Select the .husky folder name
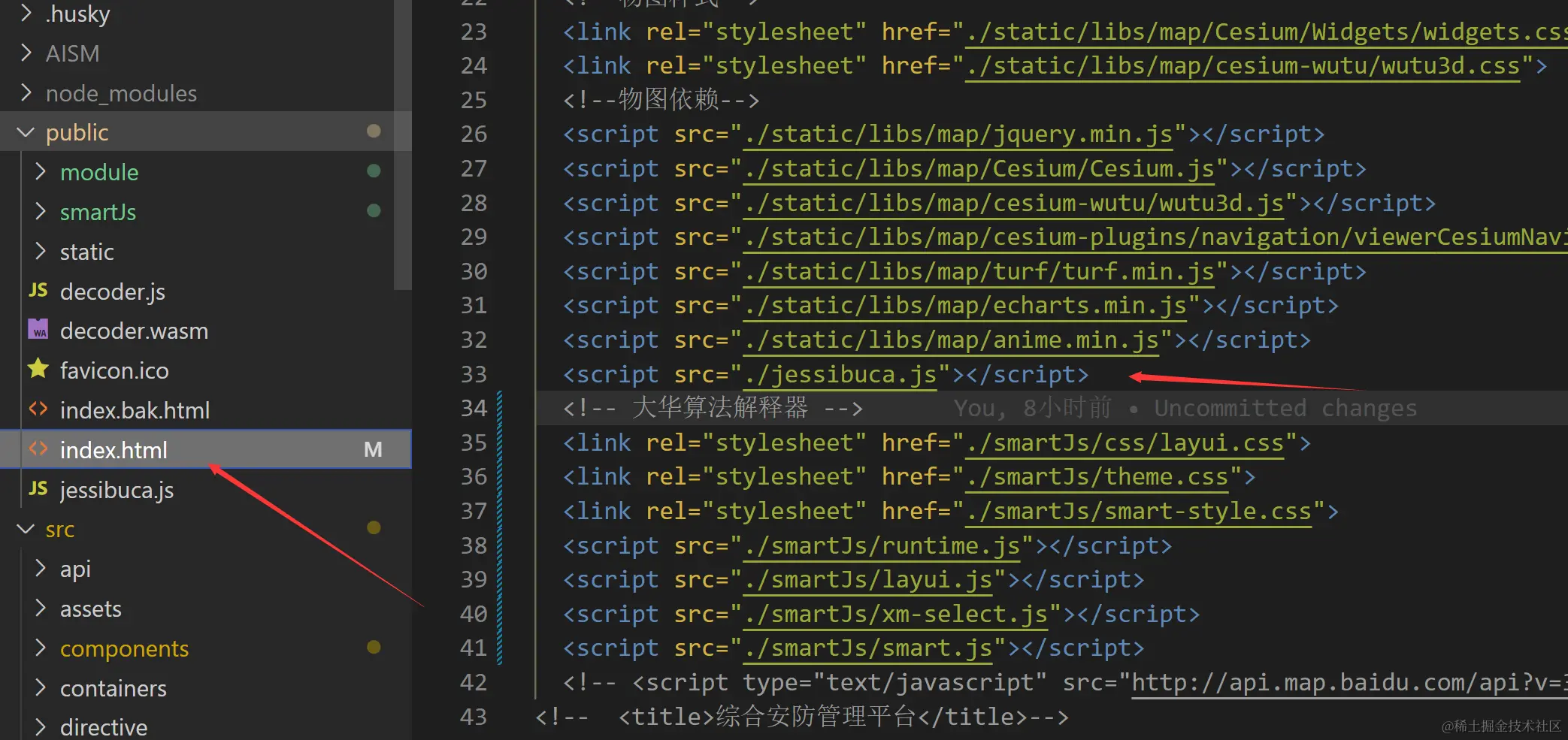 (x=77, y=14)
